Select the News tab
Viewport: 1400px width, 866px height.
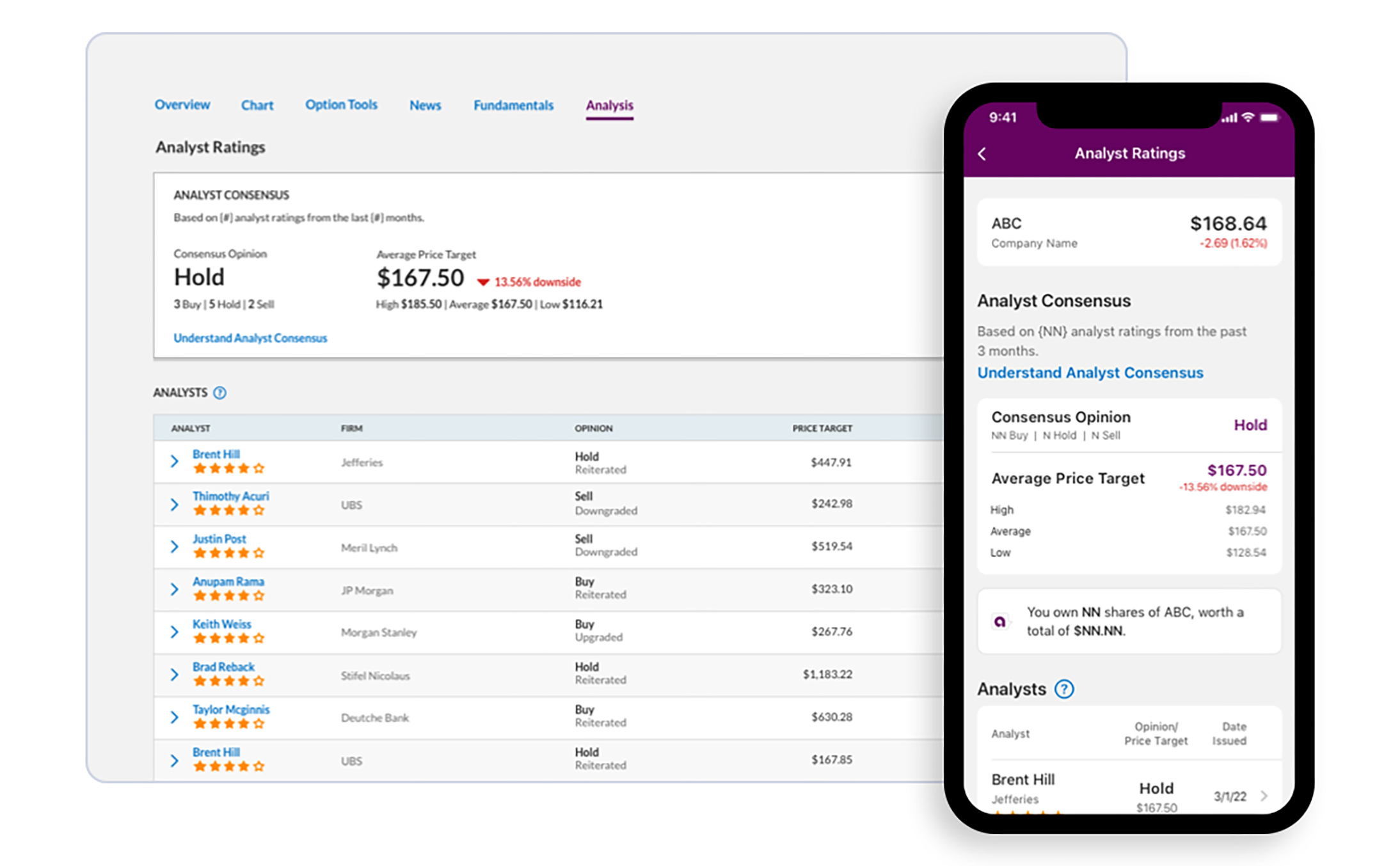click(x=425, y=105)
